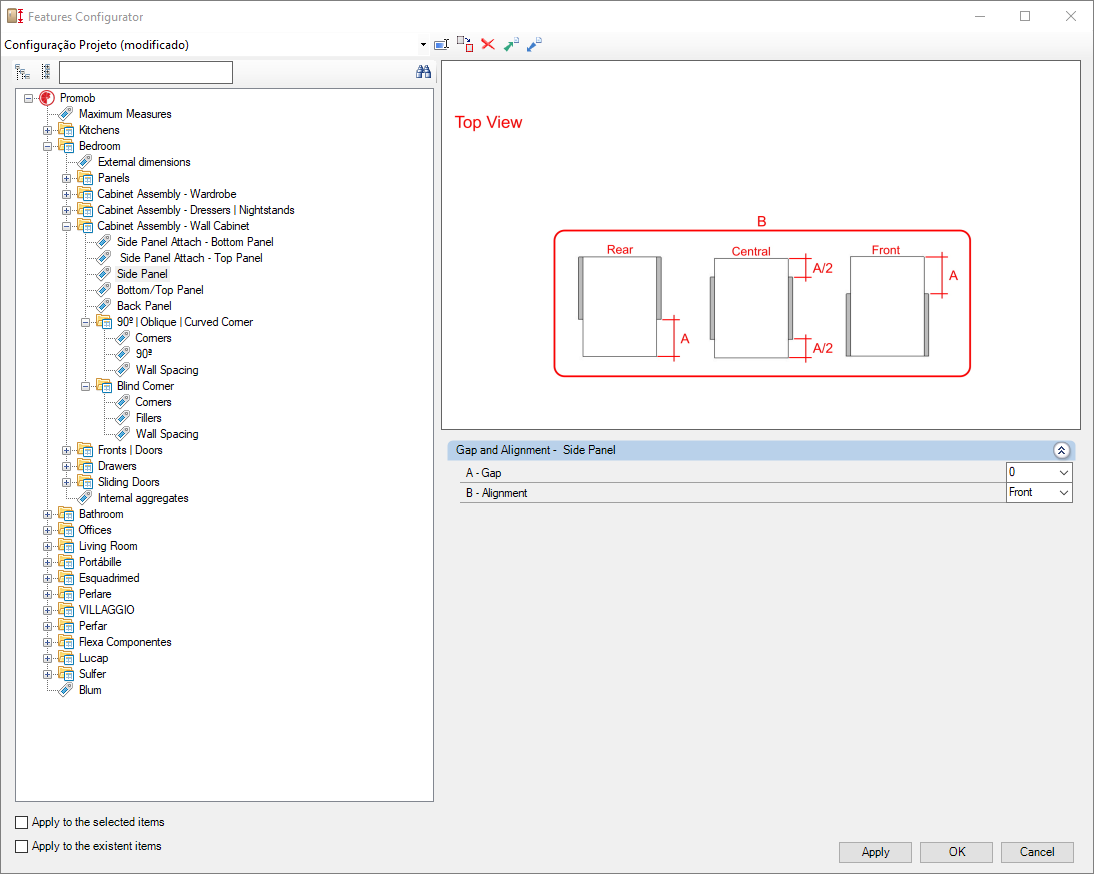Select the 90º tree item
Image resolution: width=1094 pixels, height=874 pixels.
tap(144, 354)
